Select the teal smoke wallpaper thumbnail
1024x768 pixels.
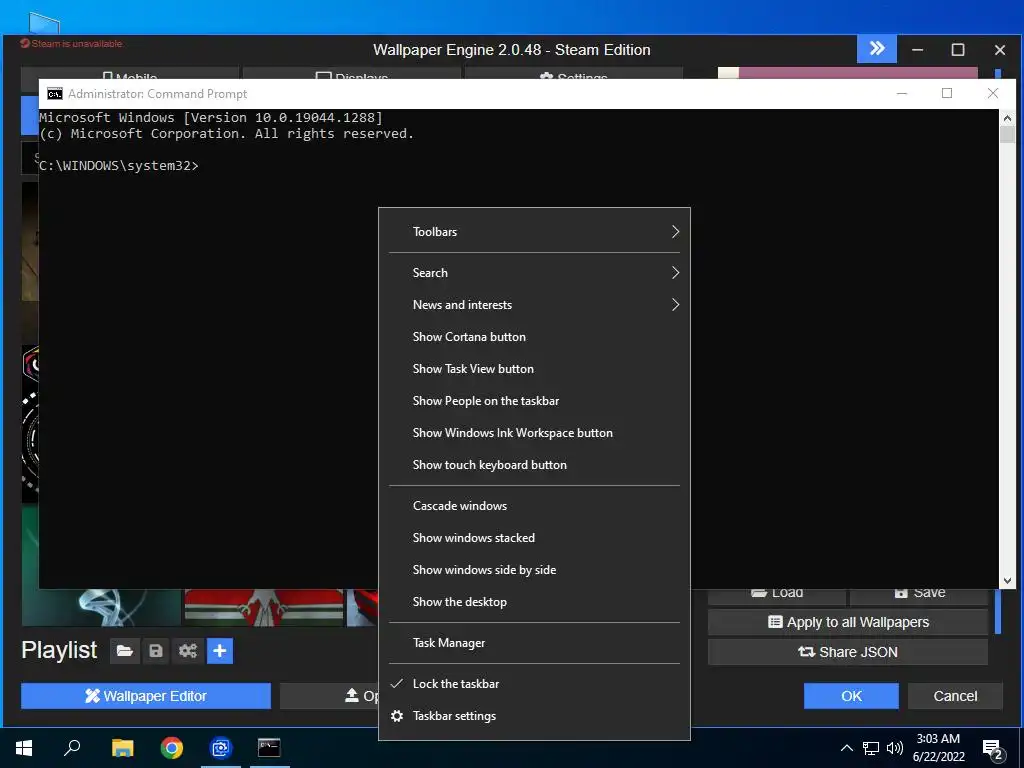point(101,607)
